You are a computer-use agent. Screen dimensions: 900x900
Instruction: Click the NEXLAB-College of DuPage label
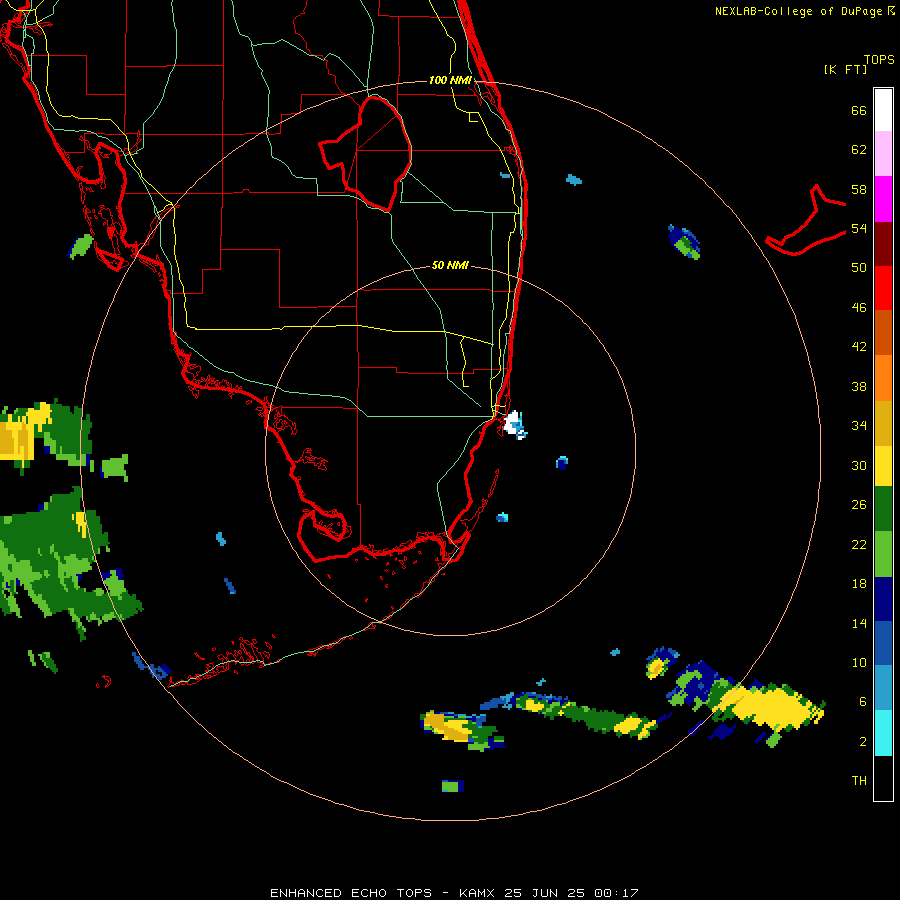[804, 11]
